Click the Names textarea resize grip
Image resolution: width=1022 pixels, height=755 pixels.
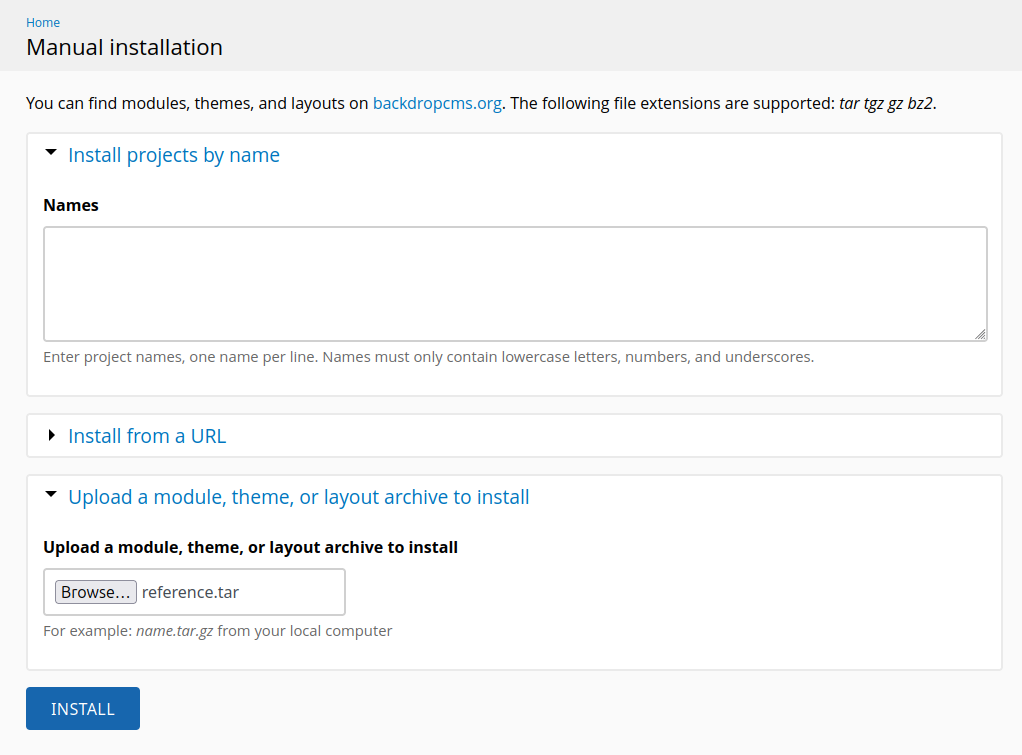pos(980,335)
